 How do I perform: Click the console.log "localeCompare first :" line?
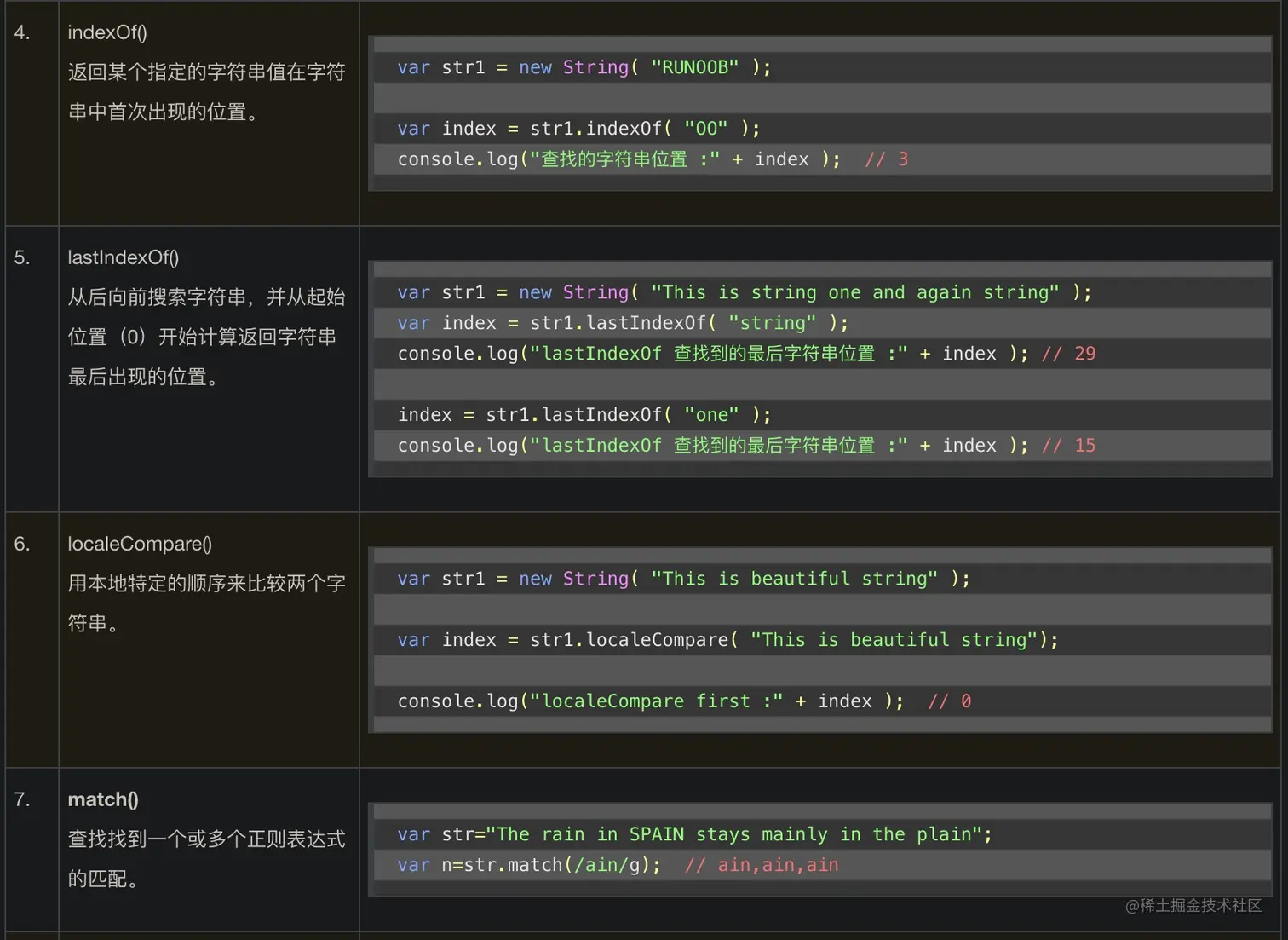pyautogui.click(x=684, y=701)
